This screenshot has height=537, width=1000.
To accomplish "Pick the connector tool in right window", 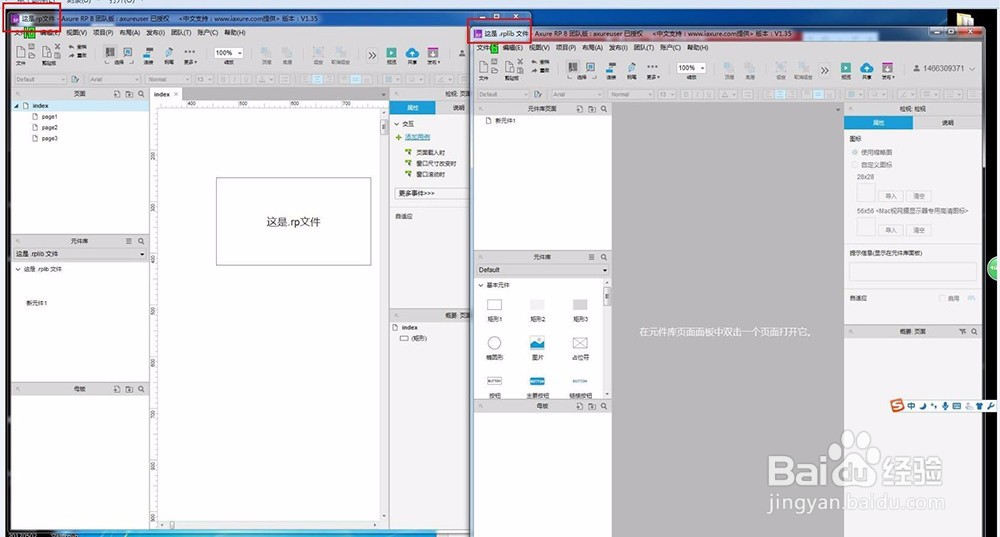I will click(611, 68).
